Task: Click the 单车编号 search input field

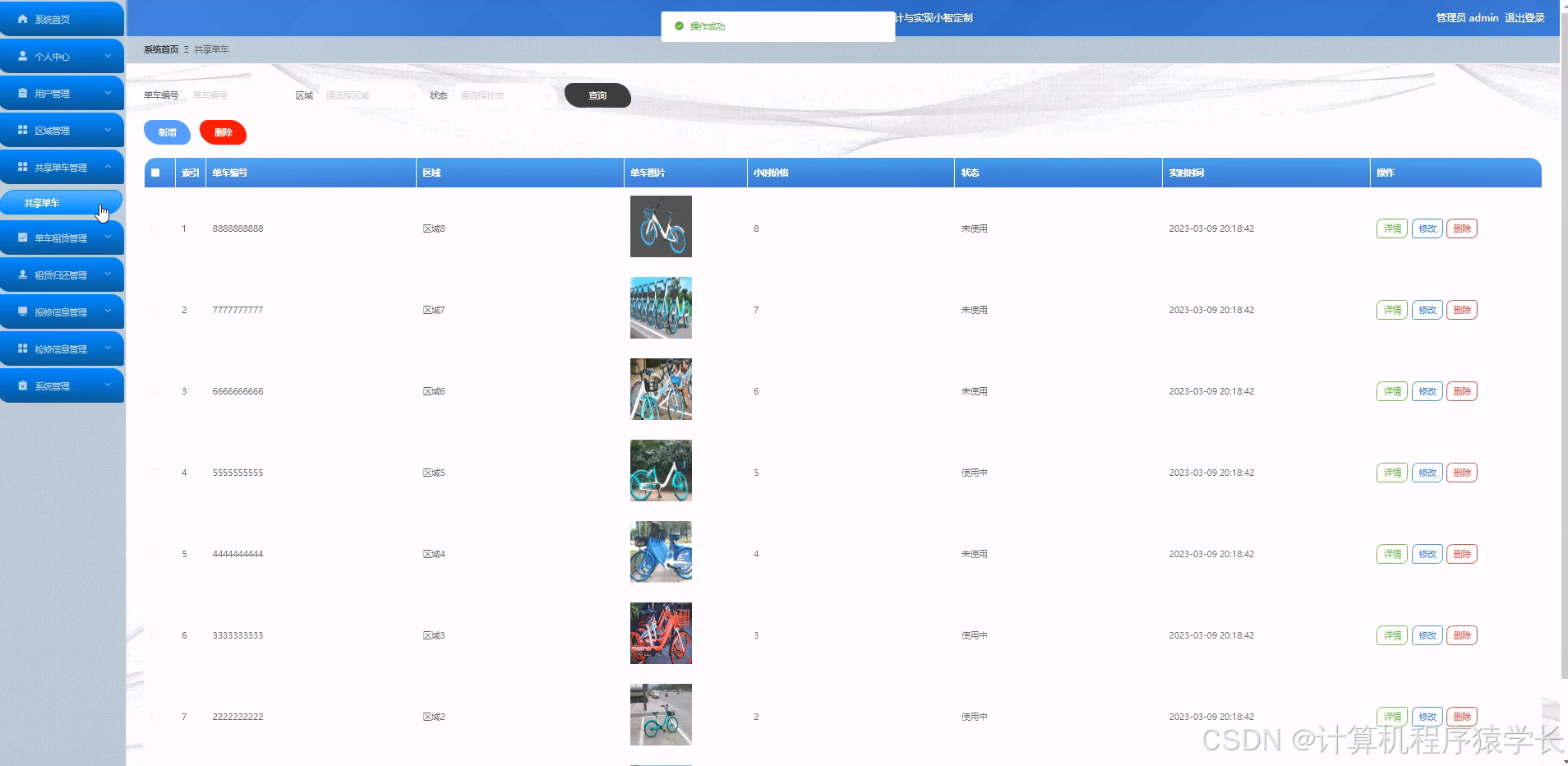Action: 237,95
